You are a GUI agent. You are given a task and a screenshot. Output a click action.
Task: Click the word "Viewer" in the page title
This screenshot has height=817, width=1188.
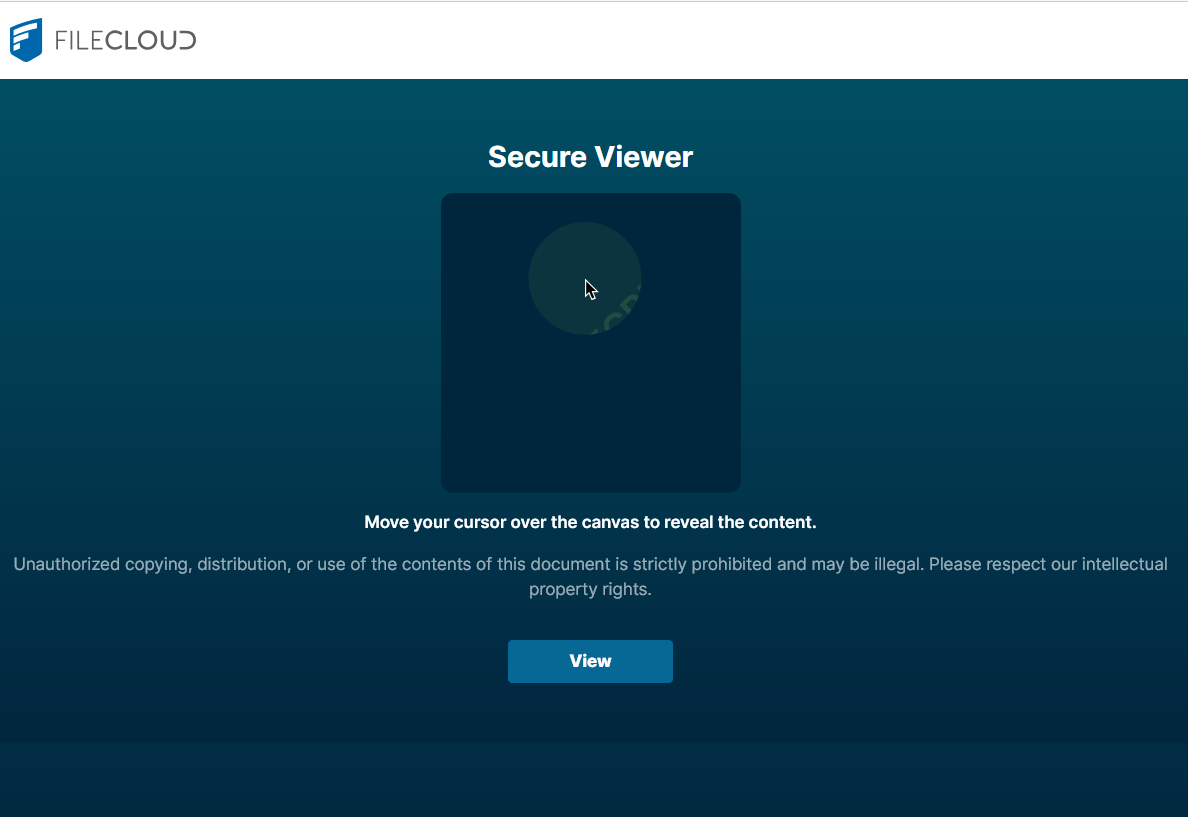[643, 157]
